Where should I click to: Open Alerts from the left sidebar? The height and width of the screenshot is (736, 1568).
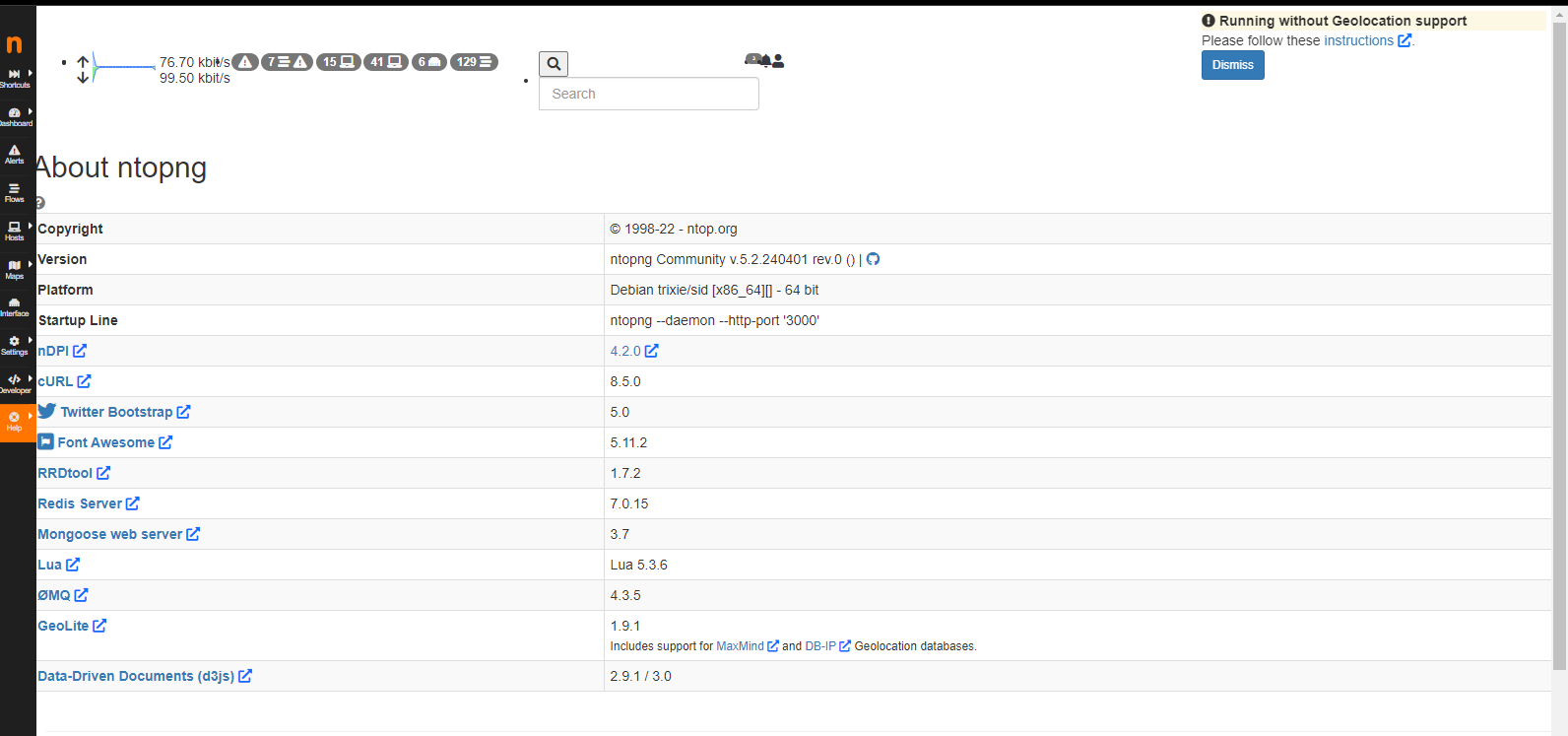pyautogui.click(x=14, y=154)
